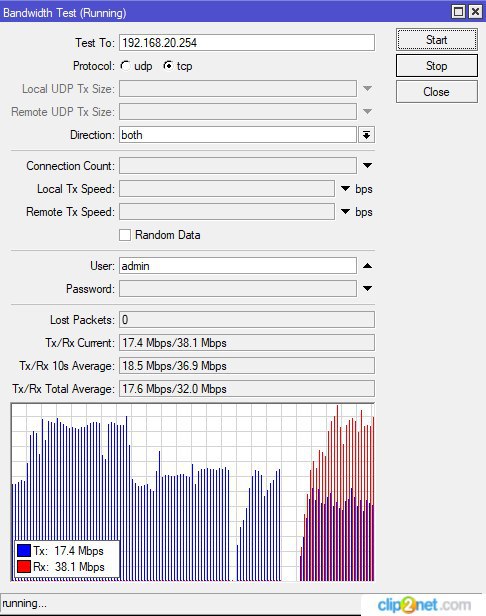Click the Connection Count input field
The width and height of the screenshot is (486, 616).
pos(238,166)
